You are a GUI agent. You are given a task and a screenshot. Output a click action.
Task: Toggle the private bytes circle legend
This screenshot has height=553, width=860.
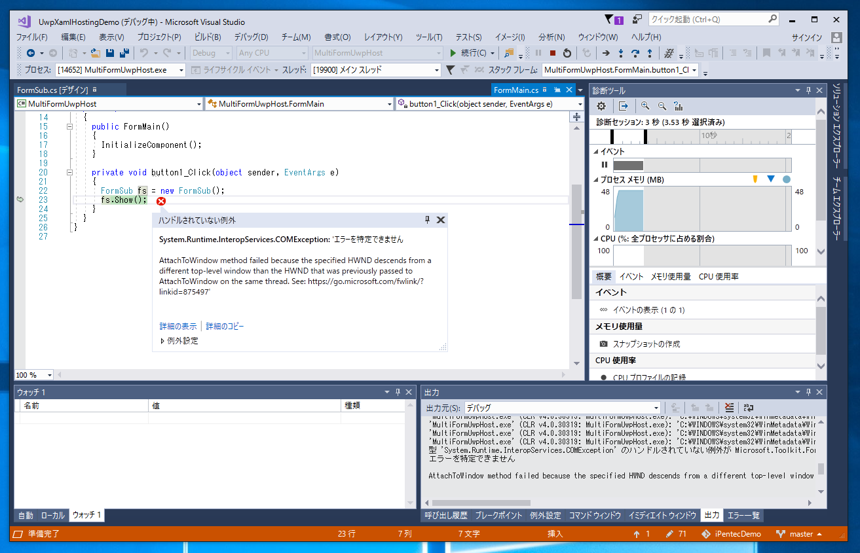pos(787,179)
